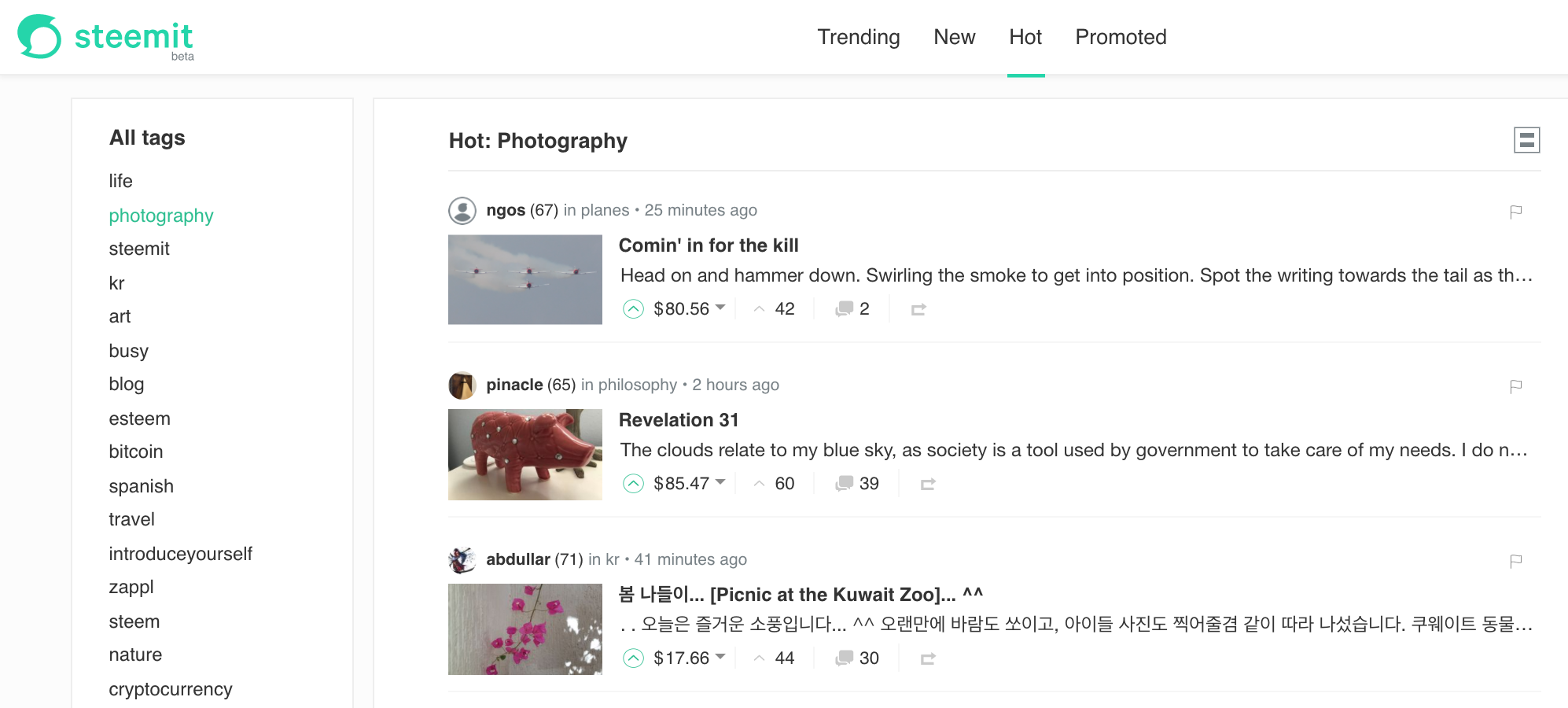Viewport: 1568px width, 708px height.
Task: Flag the abdullar post
Action: (1516, 560)
